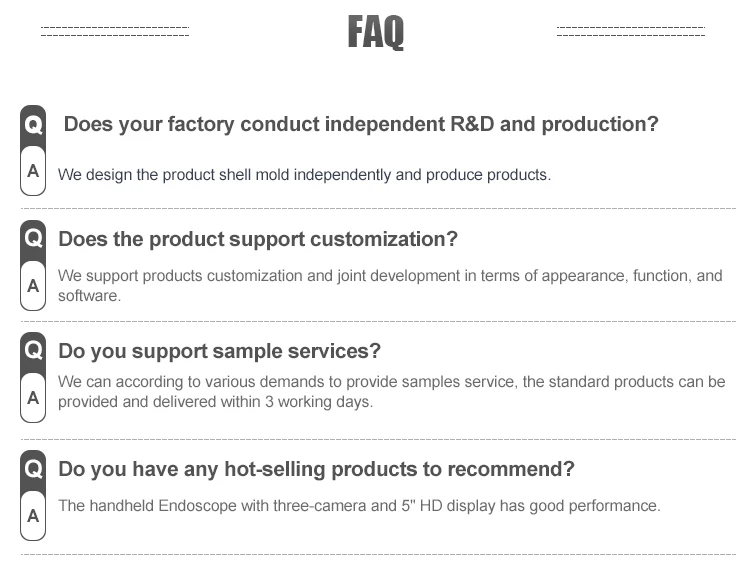
Task: Click the A icon beside the joint development answer
Action: point(33,286)
